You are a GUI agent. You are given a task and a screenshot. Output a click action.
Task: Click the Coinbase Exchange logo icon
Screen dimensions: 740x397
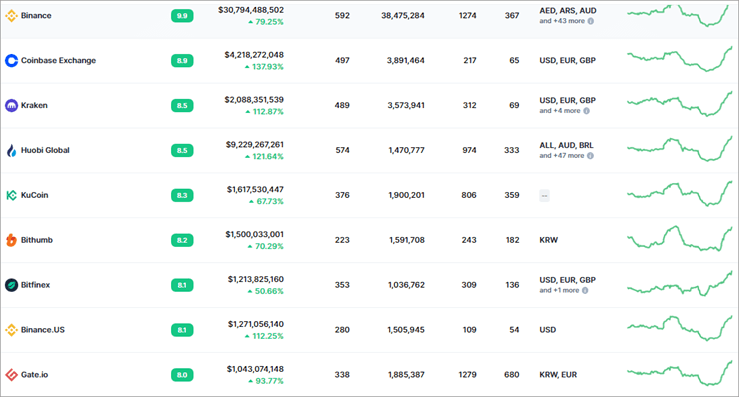pyautogui.click(x=11, y=60)
